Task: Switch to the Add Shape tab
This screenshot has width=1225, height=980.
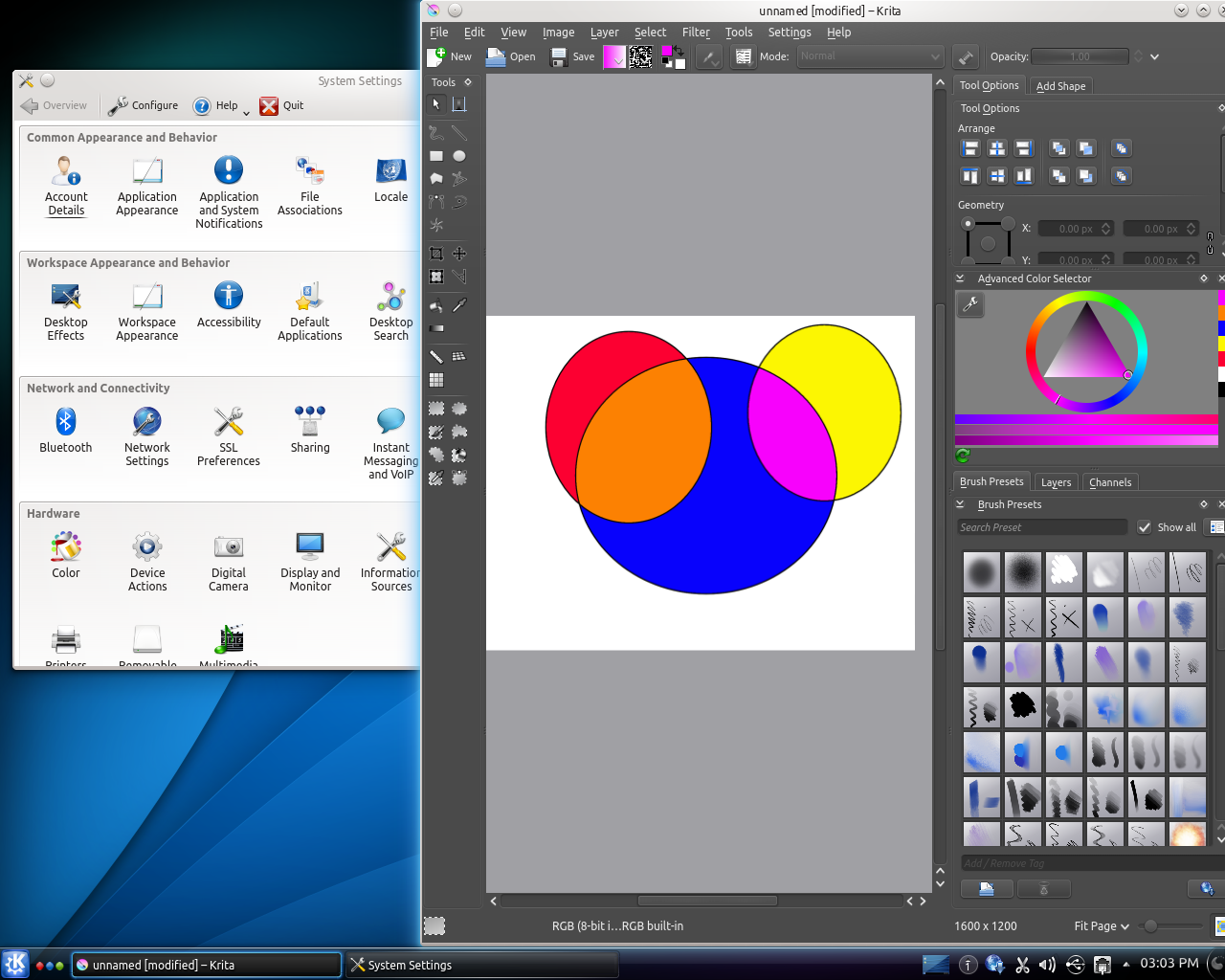Action: click(1061, 85)
